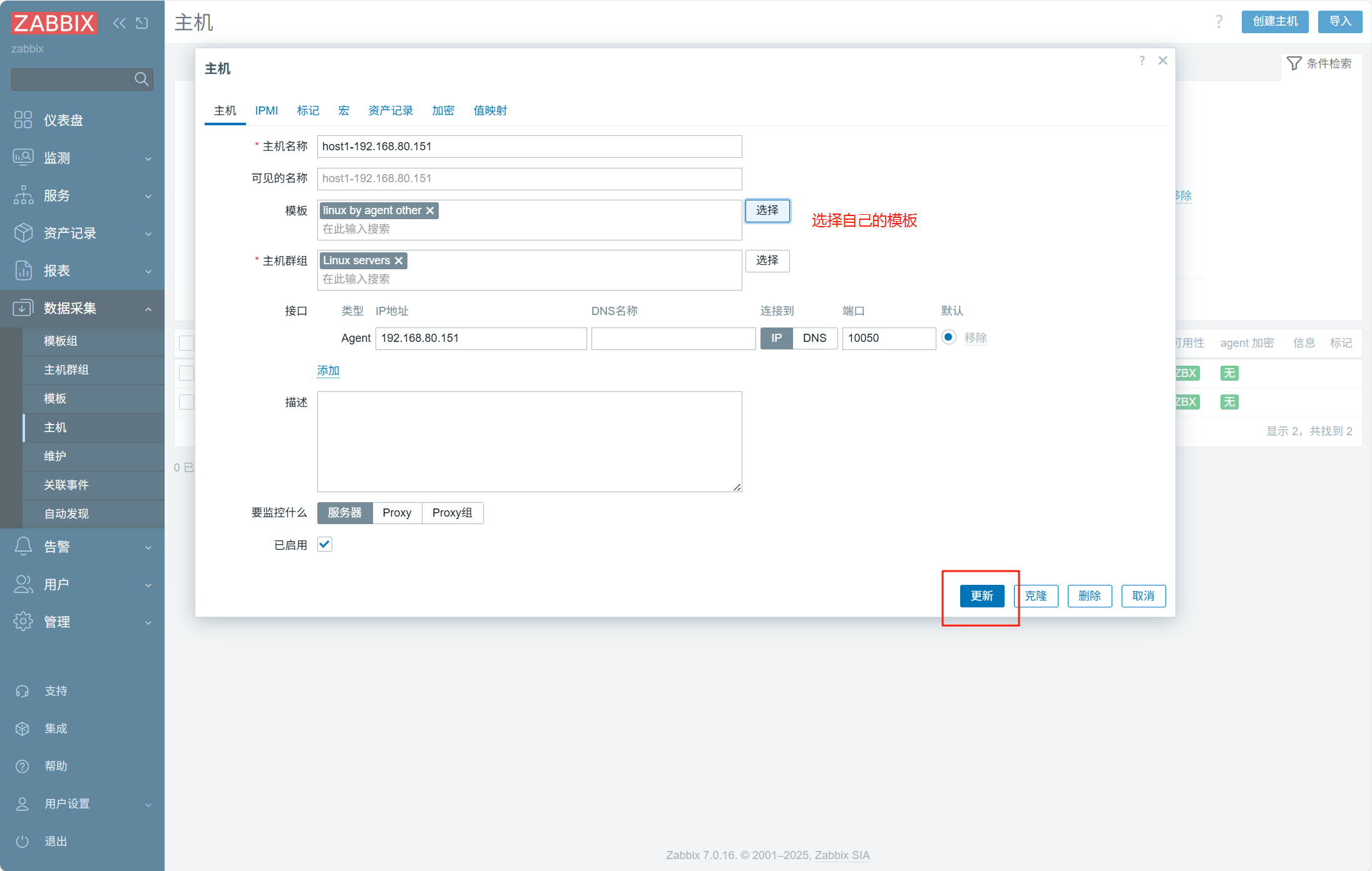Switch to the 标记 tab
Viewport: 1372px width, 871px height.
pyautogui.click(x=308, y=111)
